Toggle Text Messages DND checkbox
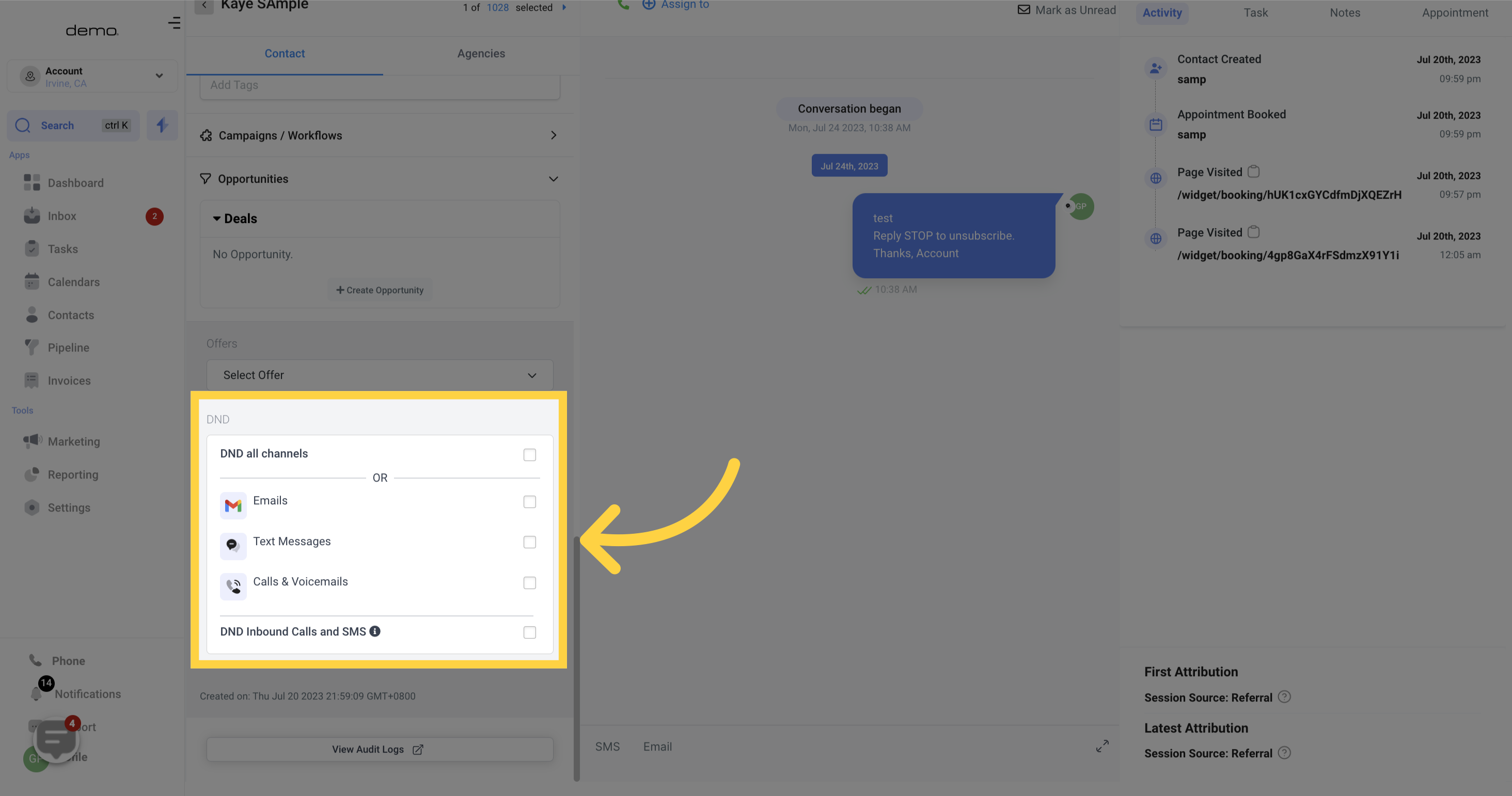 [529, 542]
